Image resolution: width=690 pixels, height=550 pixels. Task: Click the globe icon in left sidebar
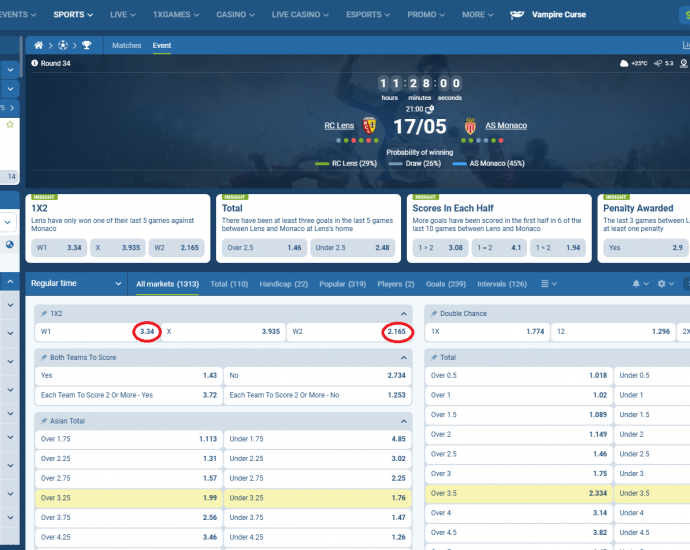(10, 245)
